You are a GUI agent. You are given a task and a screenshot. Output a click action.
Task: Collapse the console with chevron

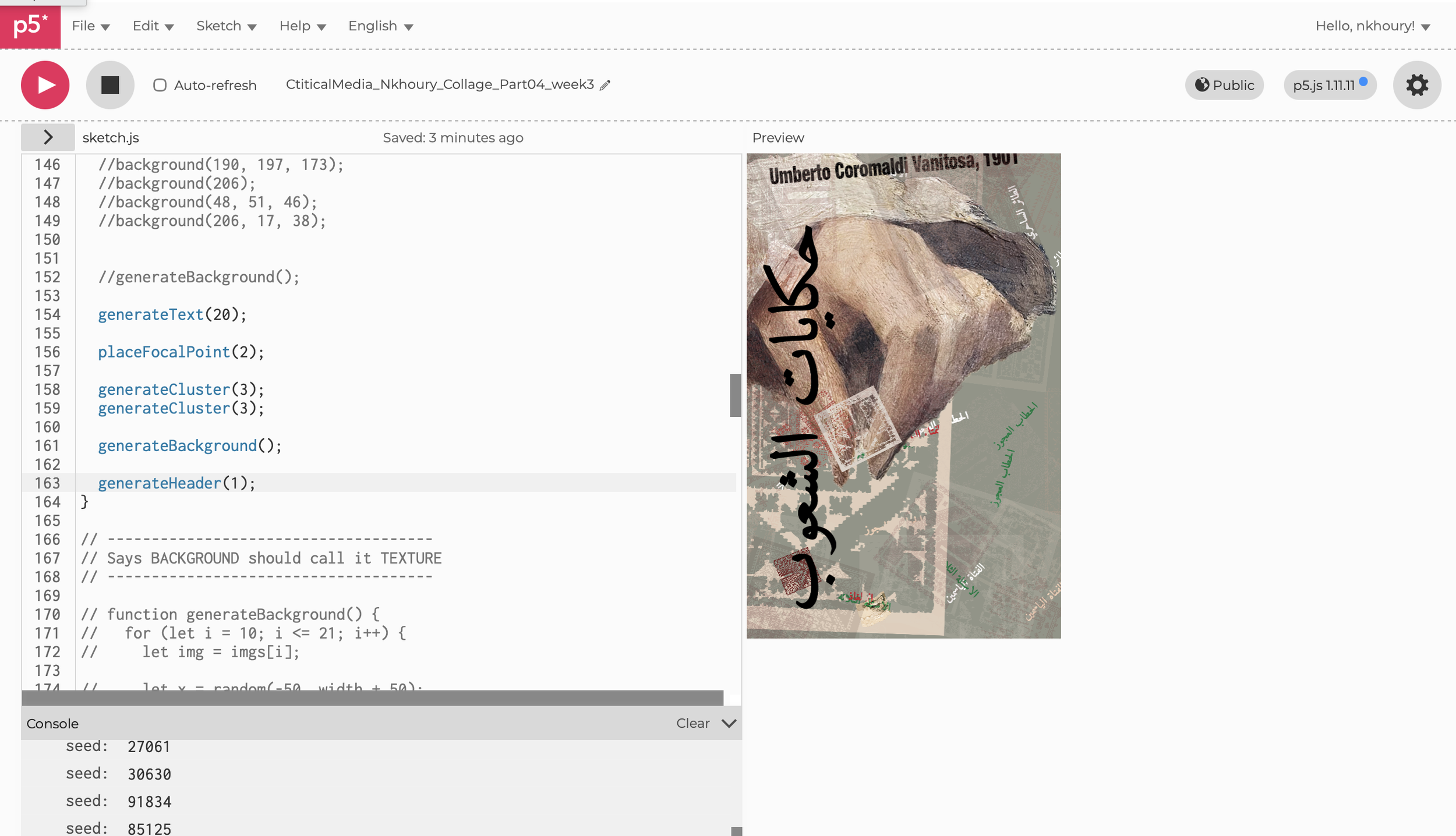(729, 723)
